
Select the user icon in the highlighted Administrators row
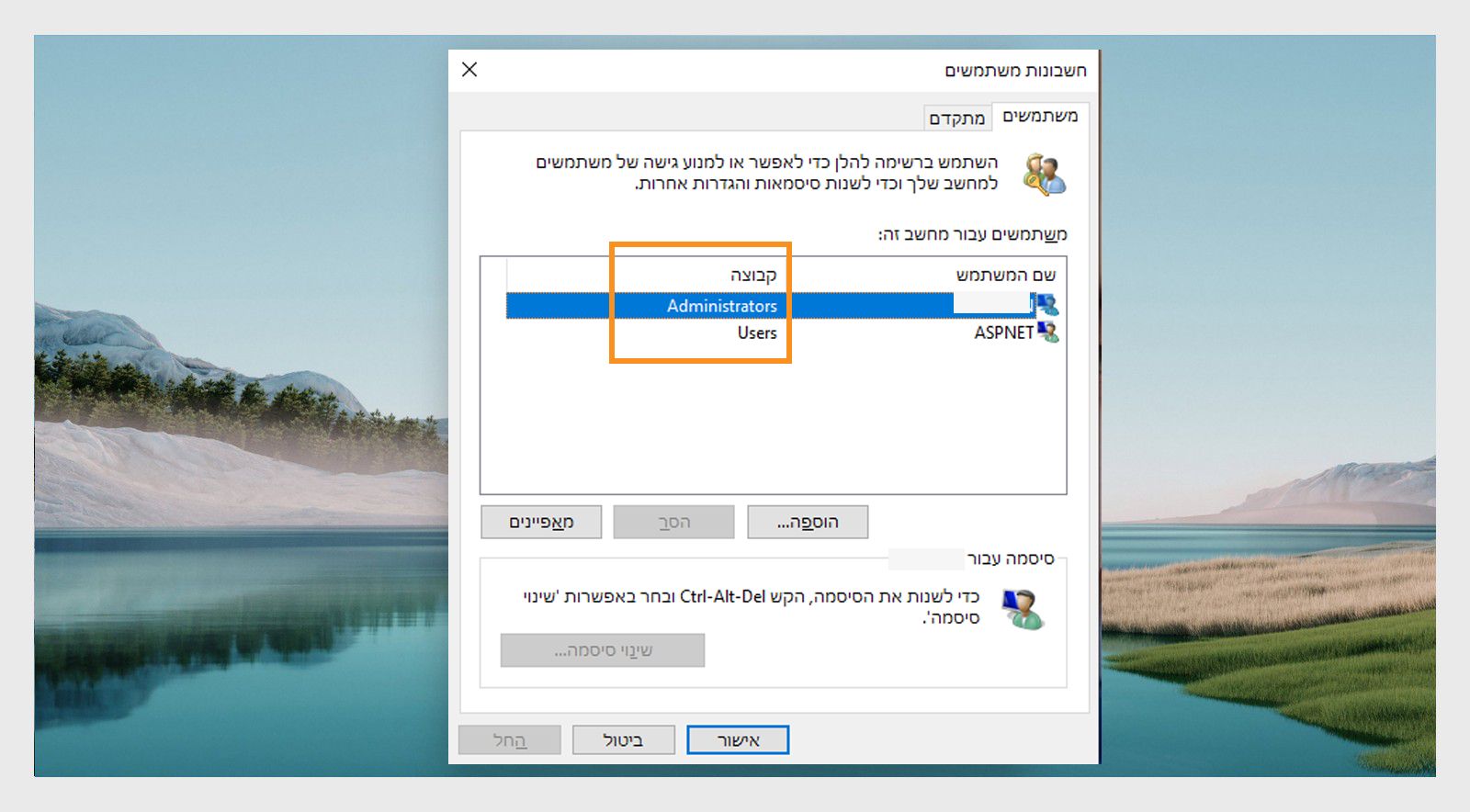(x=1047, y=305)
